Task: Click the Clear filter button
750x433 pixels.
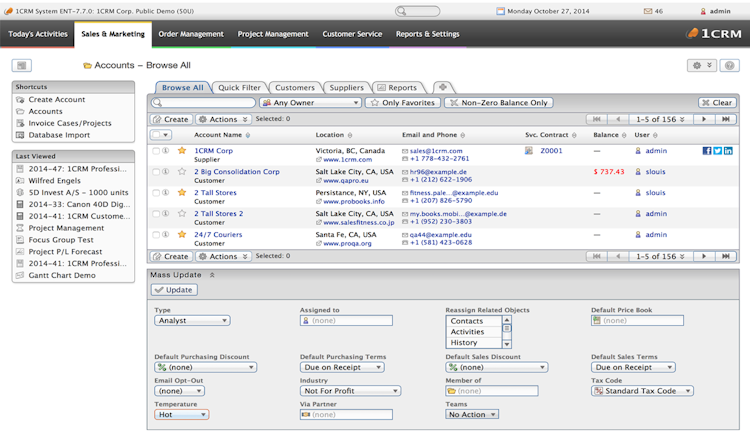Action: pyautogui.click(x=717, y=102)
